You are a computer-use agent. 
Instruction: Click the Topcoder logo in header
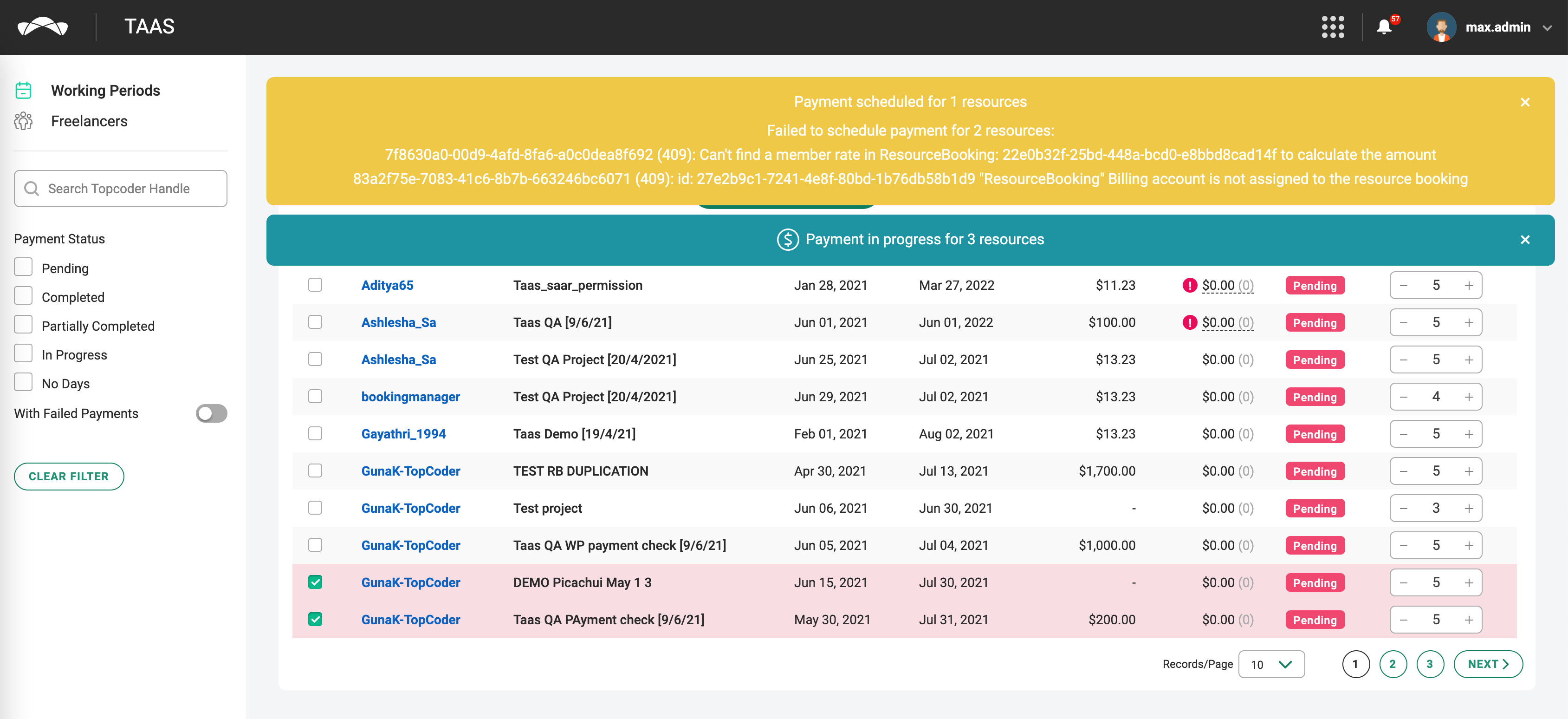(43, 27)
